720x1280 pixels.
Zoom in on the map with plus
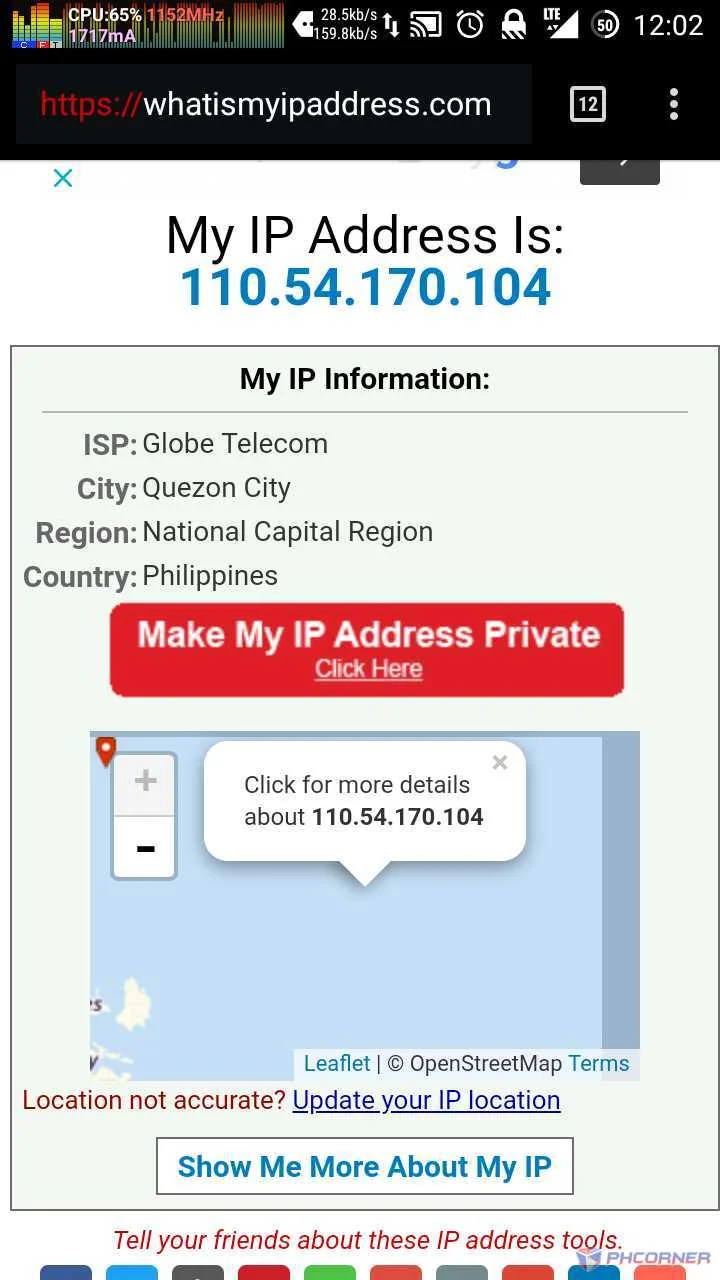(x=145, y=783)
